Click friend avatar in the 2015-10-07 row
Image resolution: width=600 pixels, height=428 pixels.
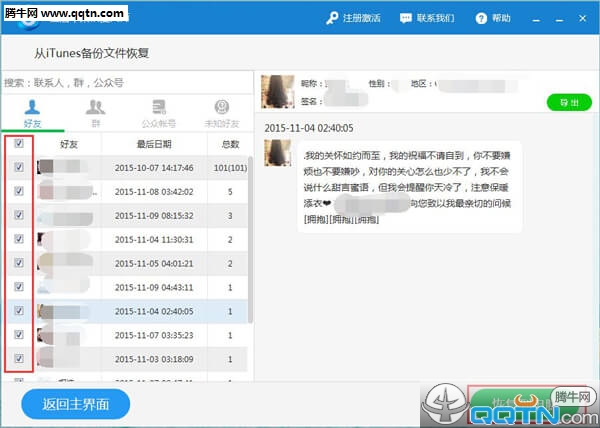pos(45,167)
